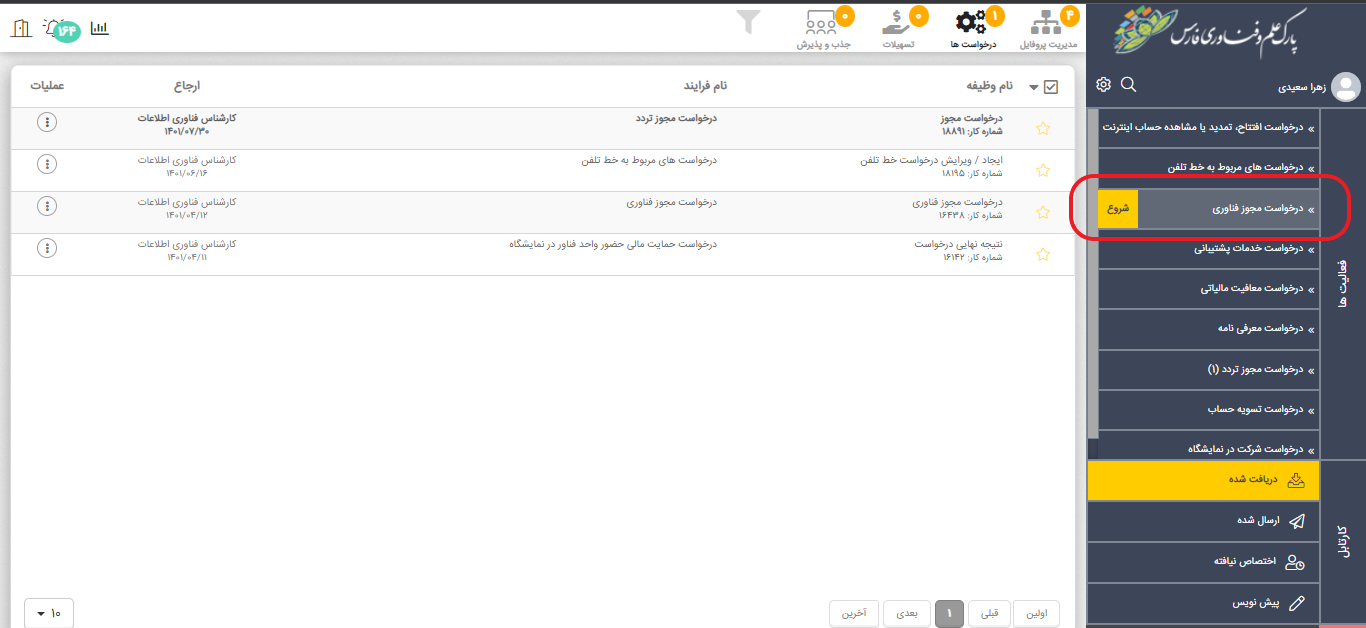Expand the header dropdown arrow beside checkbox

pyautogui.click(x=1033, y=87)
